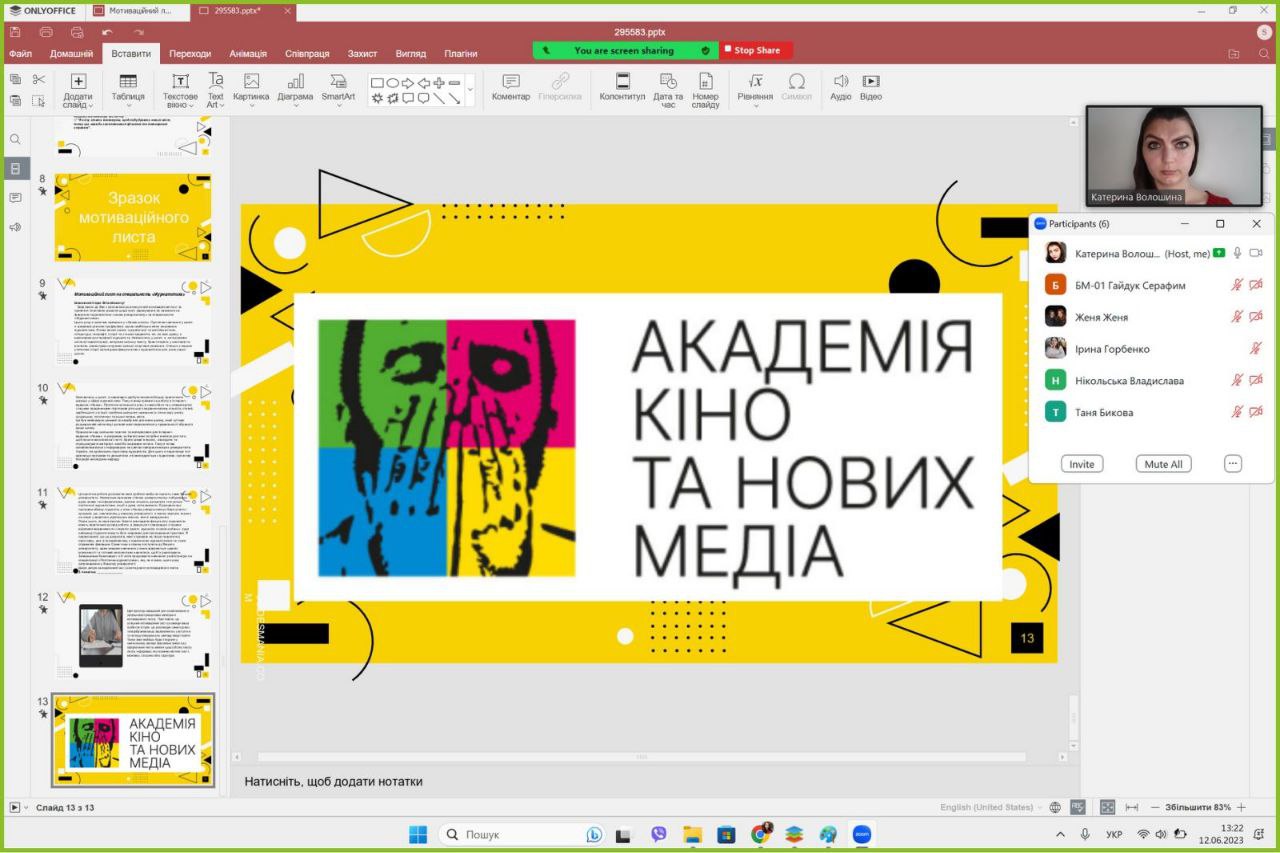
Task: Insert a table with the Таблиця icon
Action: [128, 90]
